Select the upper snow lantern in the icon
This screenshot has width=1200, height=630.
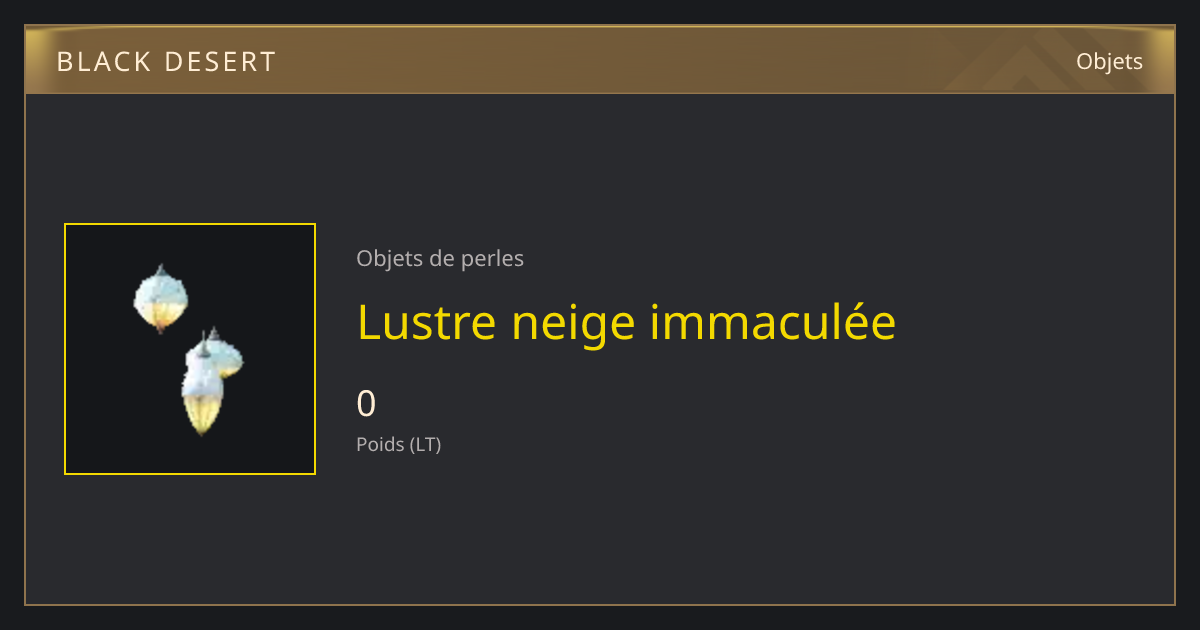pyautogui.click(x=161, y=299)
